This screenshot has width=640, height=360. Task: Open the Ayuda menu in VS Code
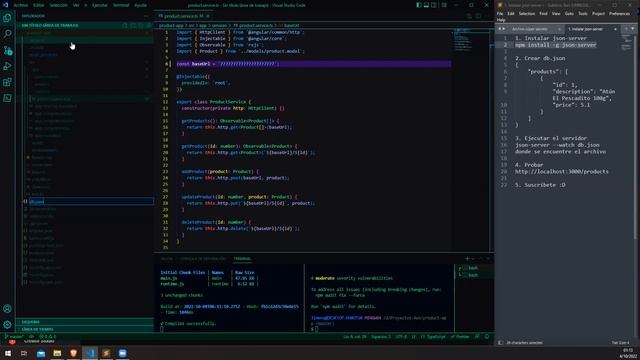click(x=140, y=5)
